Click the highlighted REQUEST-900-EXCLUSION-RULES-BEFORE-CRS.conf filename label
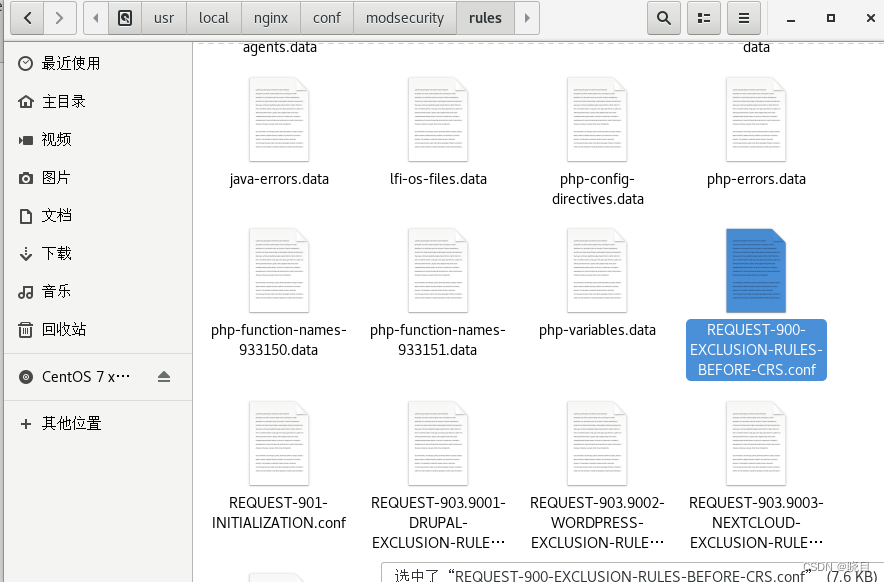The width and height of the screenshot is (884, 582). (756, 350)
